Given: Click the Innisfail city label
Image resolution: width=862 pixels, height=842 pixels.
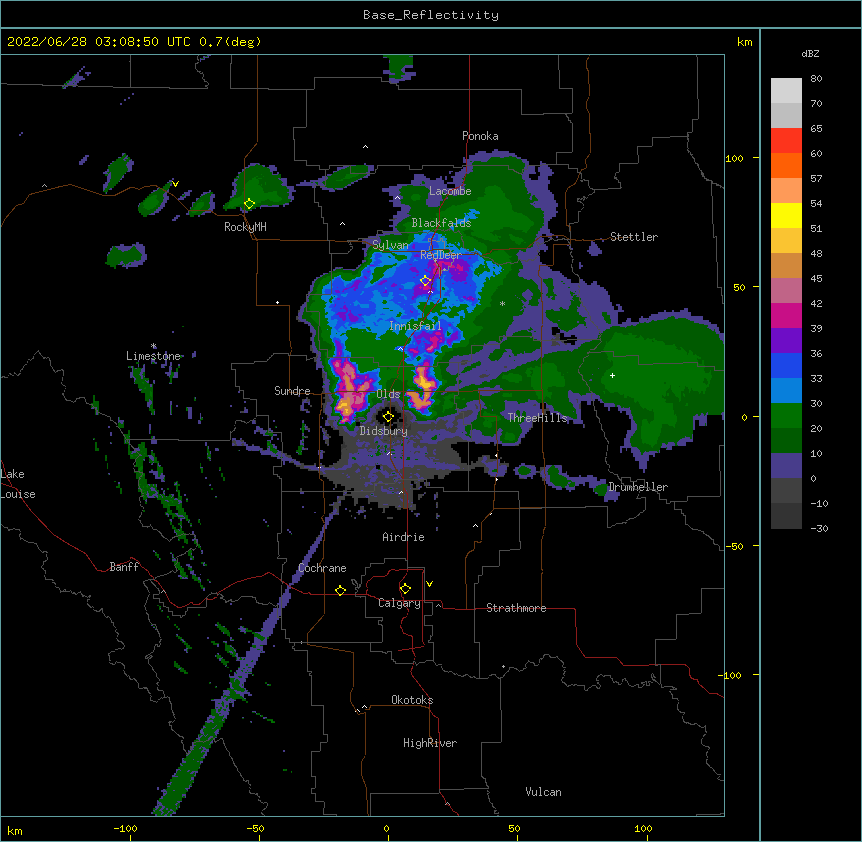Looking at the screenshot, I should [x=415, y=326].
